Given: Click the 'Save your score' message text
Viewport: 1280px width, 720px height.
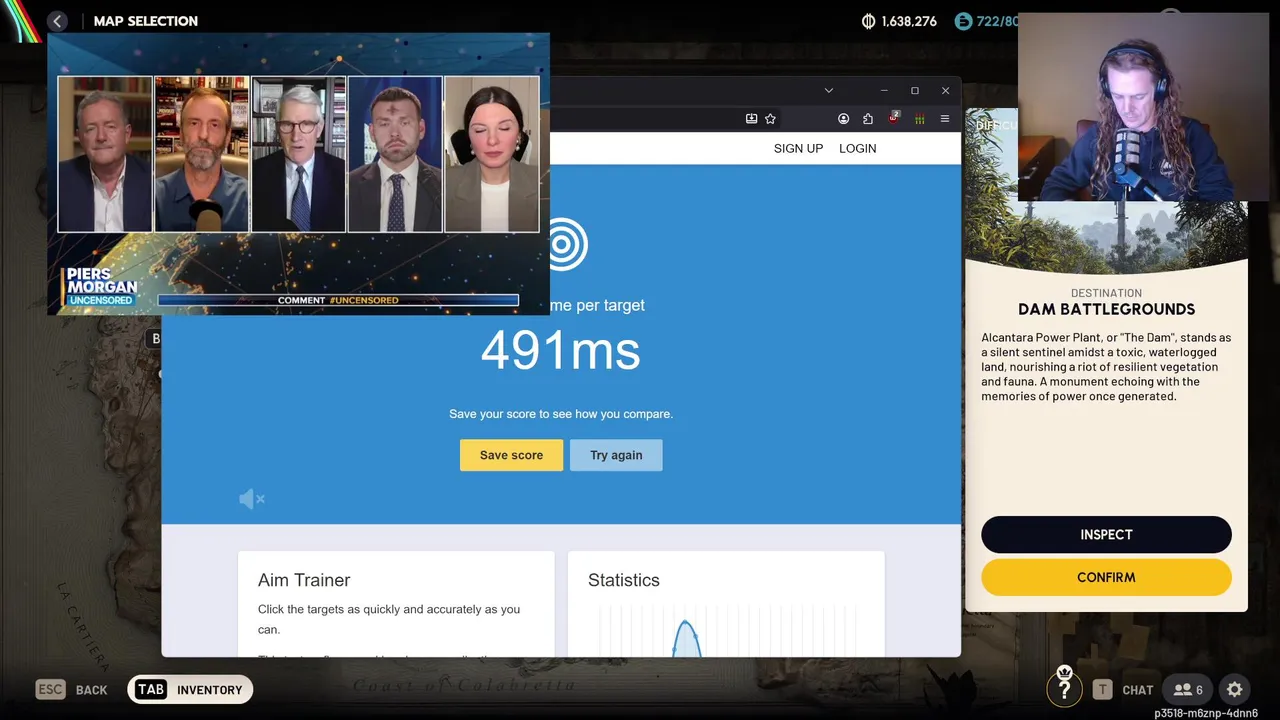Looking at the screenshot, I should [x=561, y=414].
